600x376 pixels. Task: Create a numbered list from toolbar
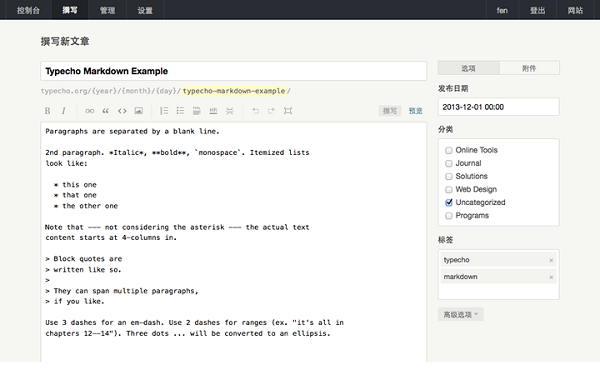point(164,111)
